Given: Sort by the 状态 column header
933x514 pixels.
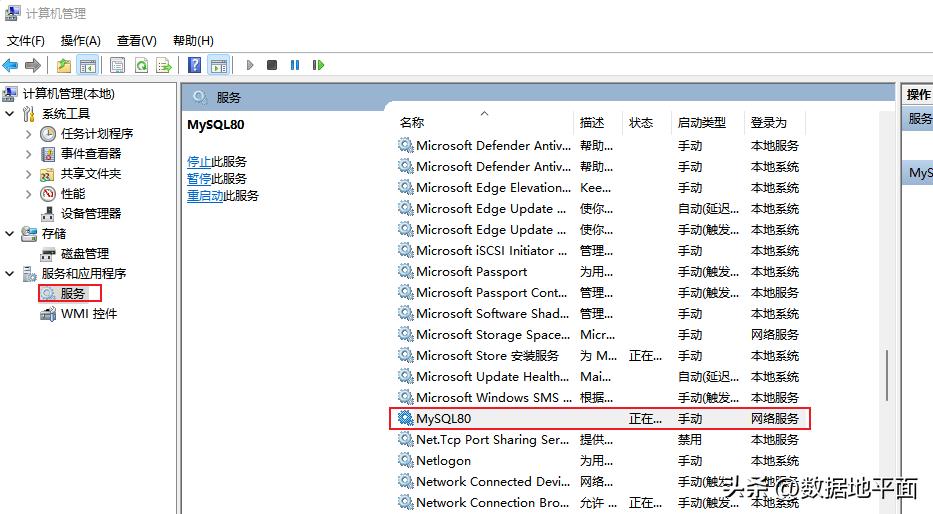Looking at the screenshot, I should (x=647, y=123).
